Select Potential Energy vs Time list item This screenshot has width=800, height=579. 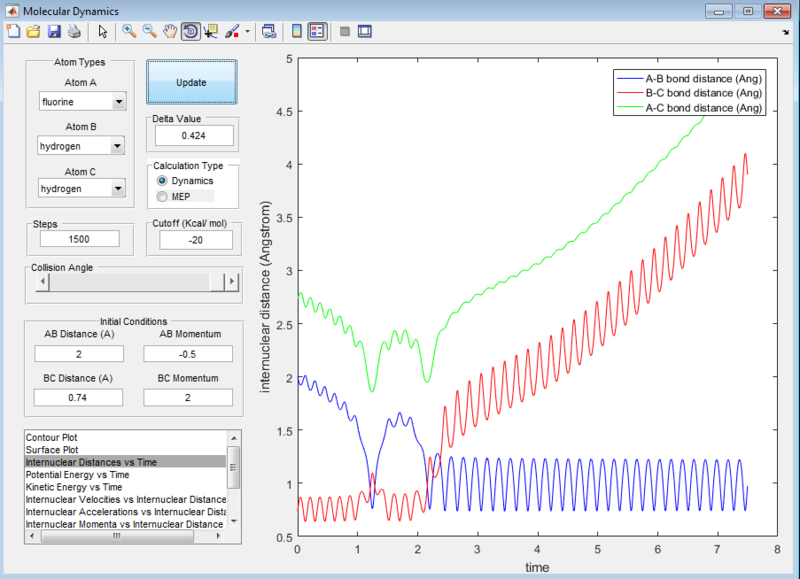[x=78, y=475]
